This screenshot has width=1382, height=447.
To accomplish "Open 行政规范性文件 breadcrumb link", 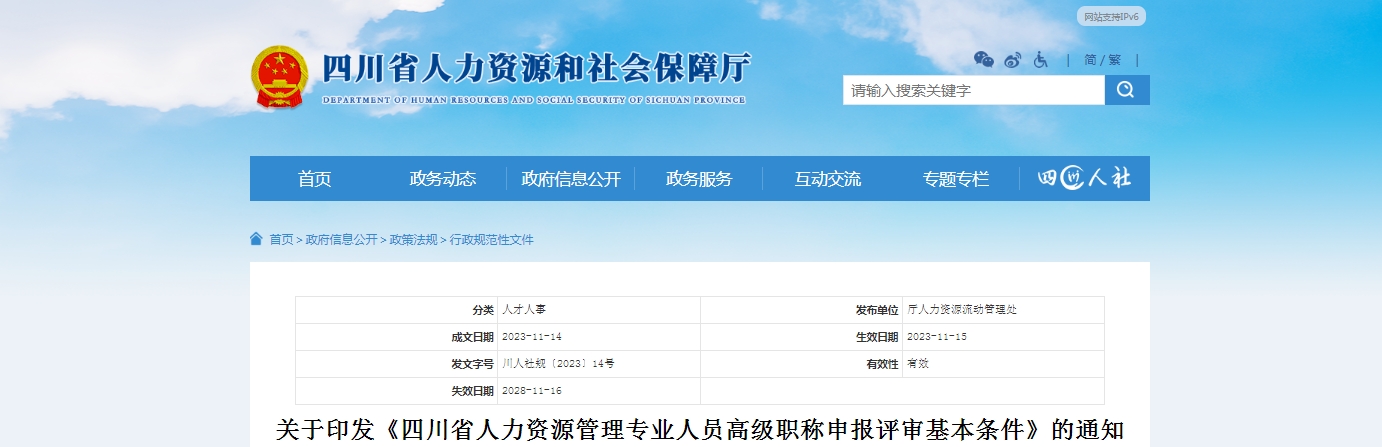I will pyautogui.click(x=491, y=240).
